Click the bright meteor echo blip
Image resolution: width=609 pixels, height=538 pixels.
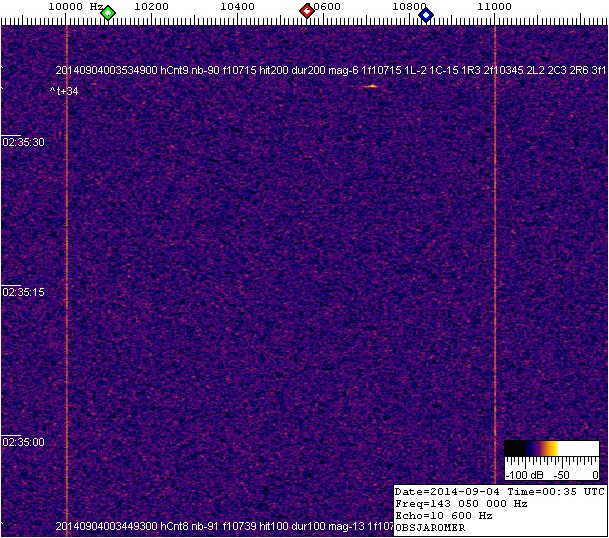click(371, 86)
